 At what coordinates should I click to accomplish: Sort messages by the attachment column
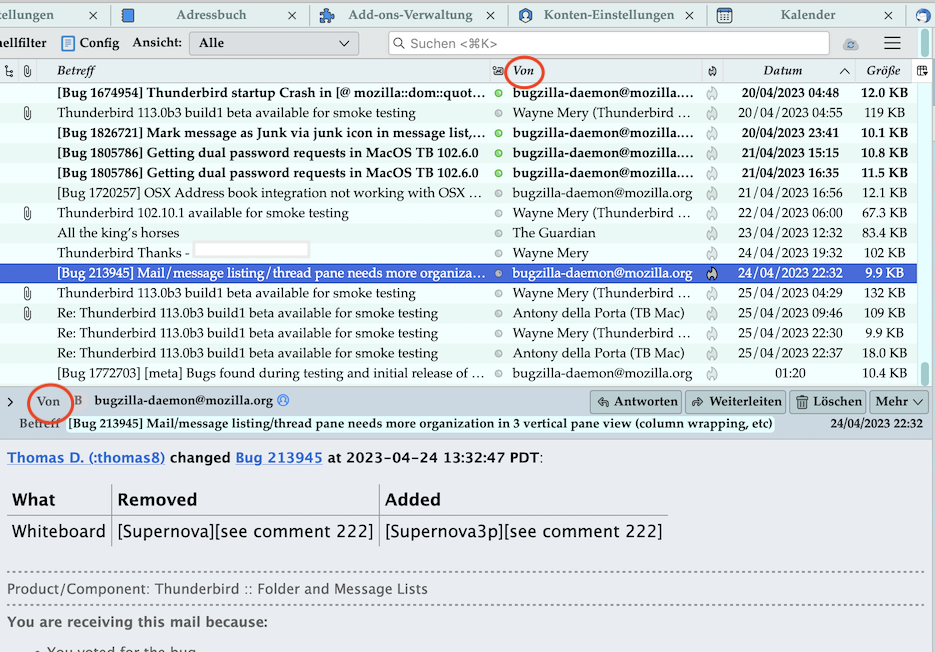point(27,71)
